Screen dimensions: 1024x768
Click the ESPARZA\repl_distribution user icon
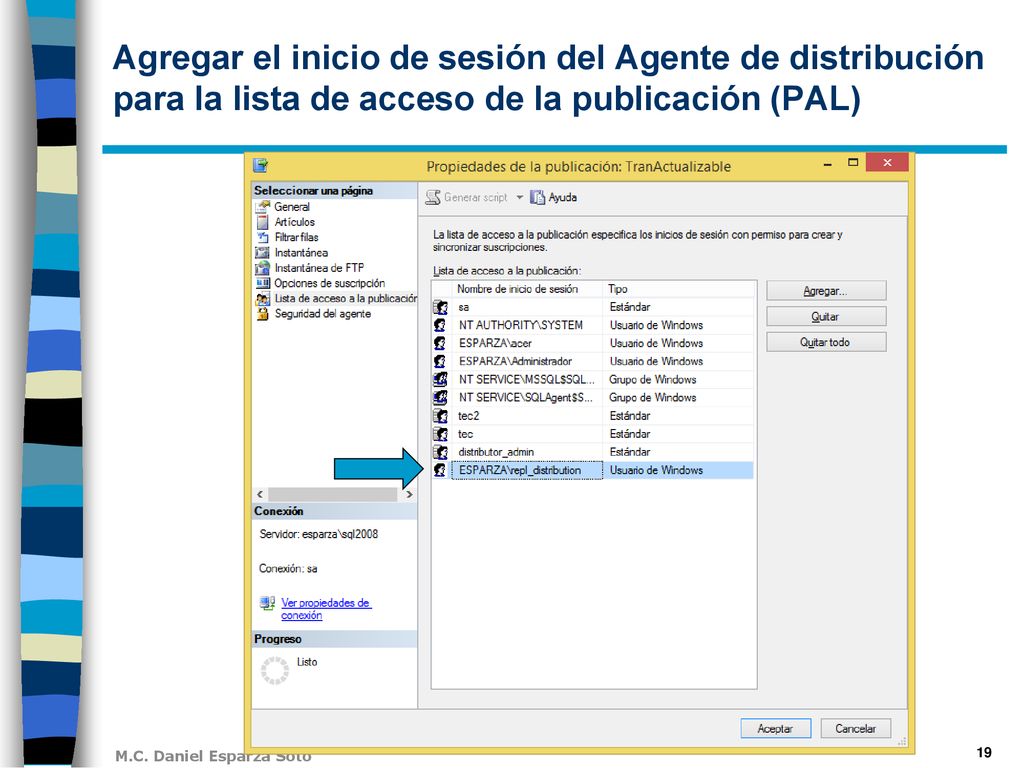(441, 470)
